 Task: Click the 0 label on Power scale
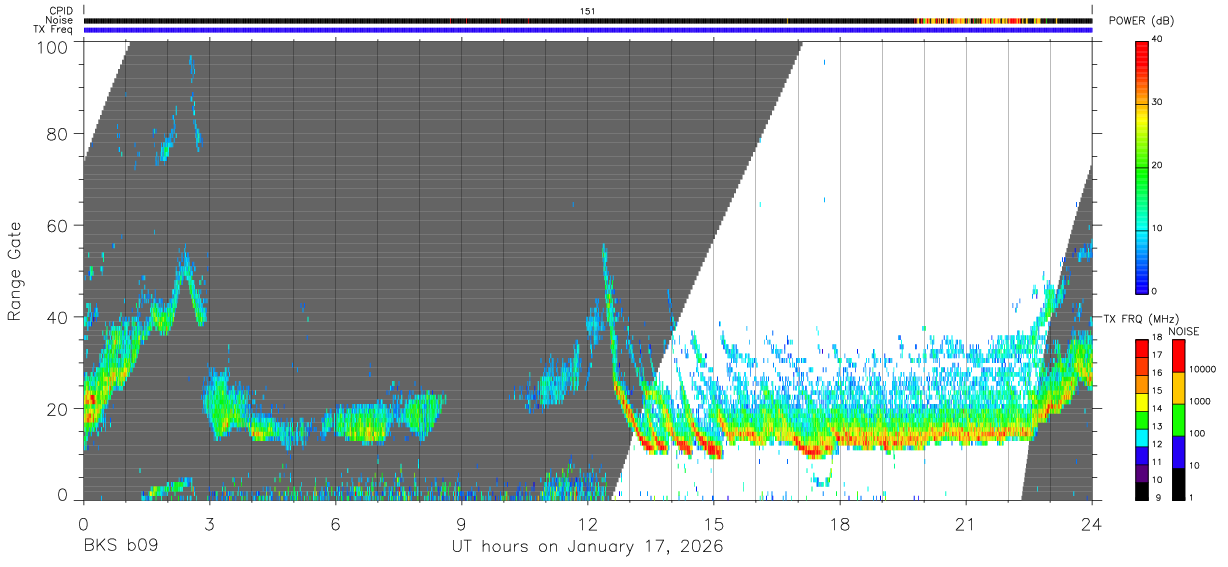pyautogui.click(x=1155, y=291)
